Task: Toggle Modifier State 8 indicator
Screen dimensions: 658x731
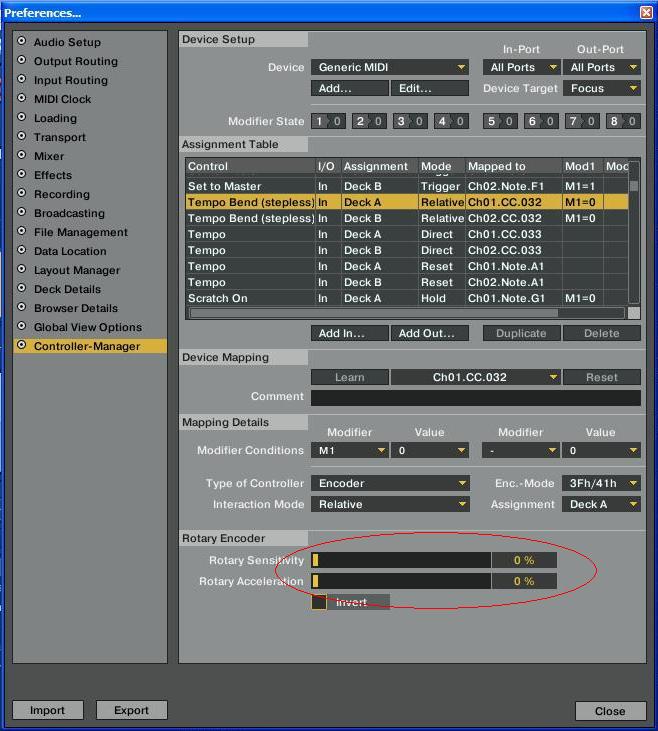Action: click(623, 121)
